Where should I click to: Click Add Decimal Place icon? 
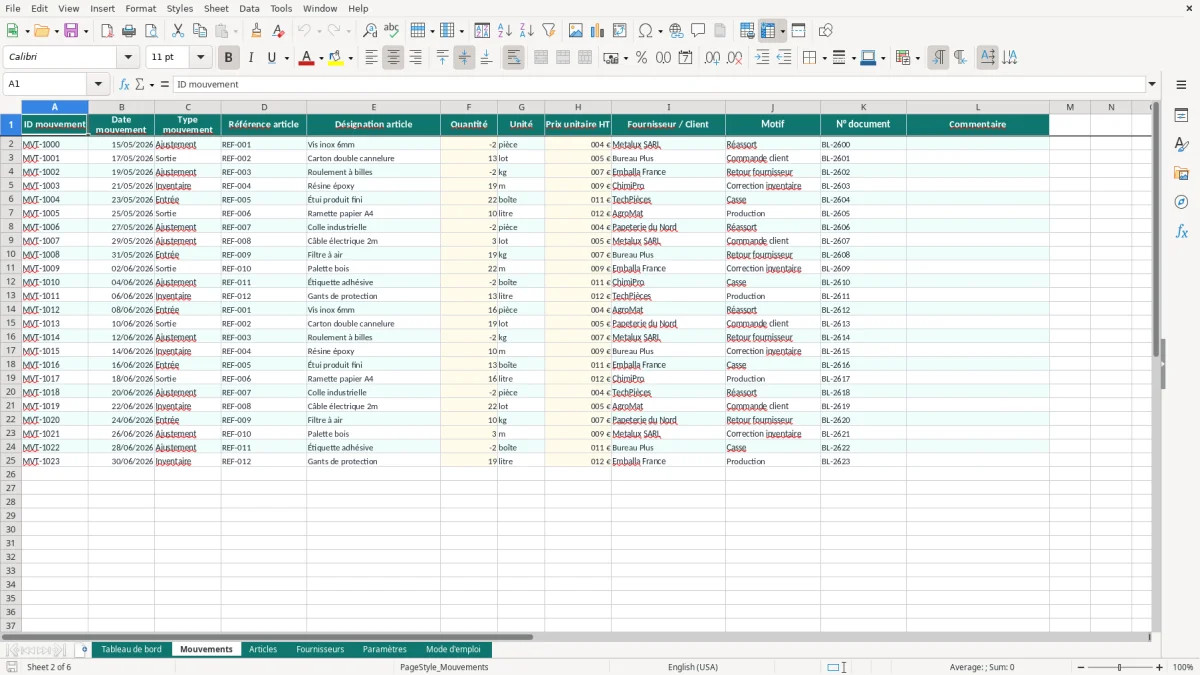pos(712,58)
